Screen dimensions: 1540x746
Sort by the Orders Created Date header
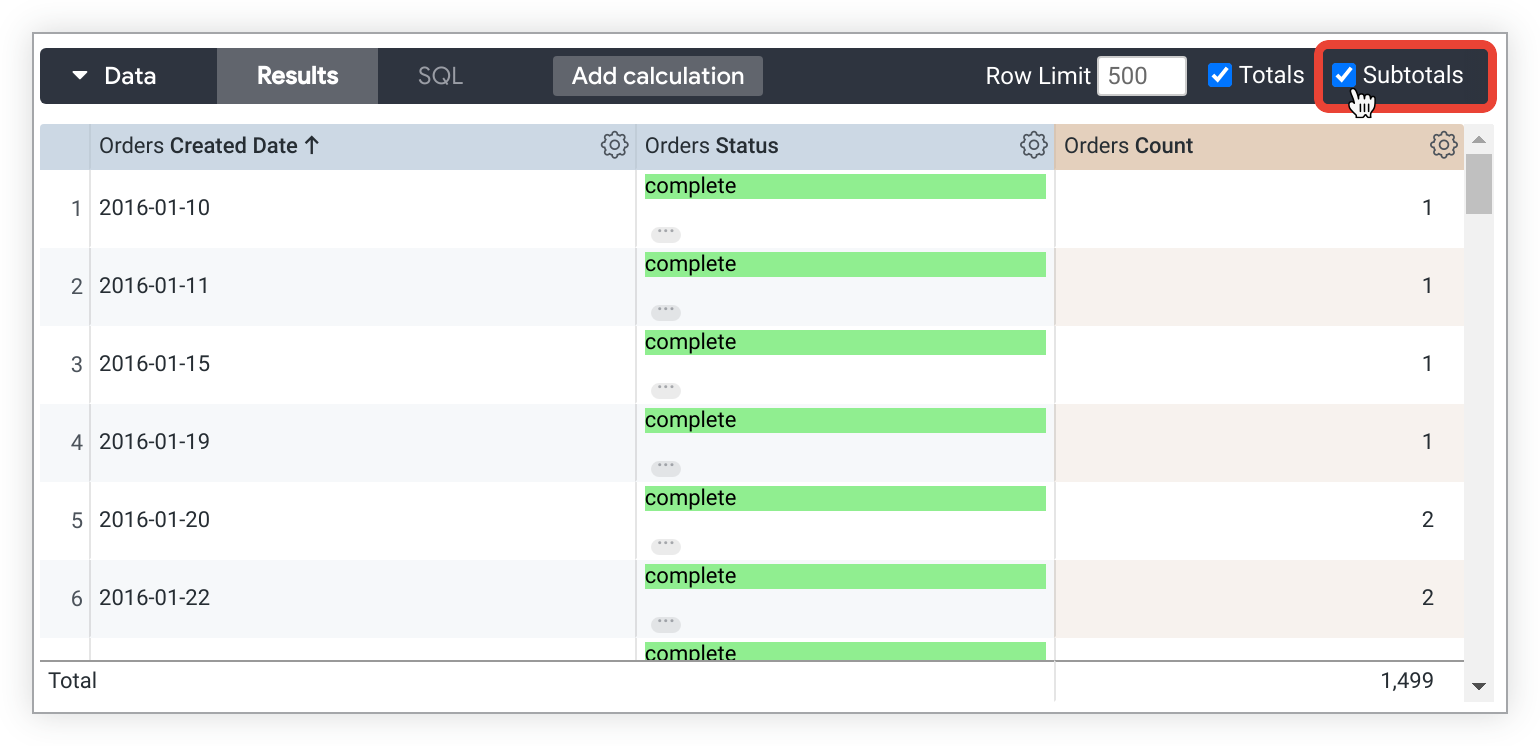209,146
